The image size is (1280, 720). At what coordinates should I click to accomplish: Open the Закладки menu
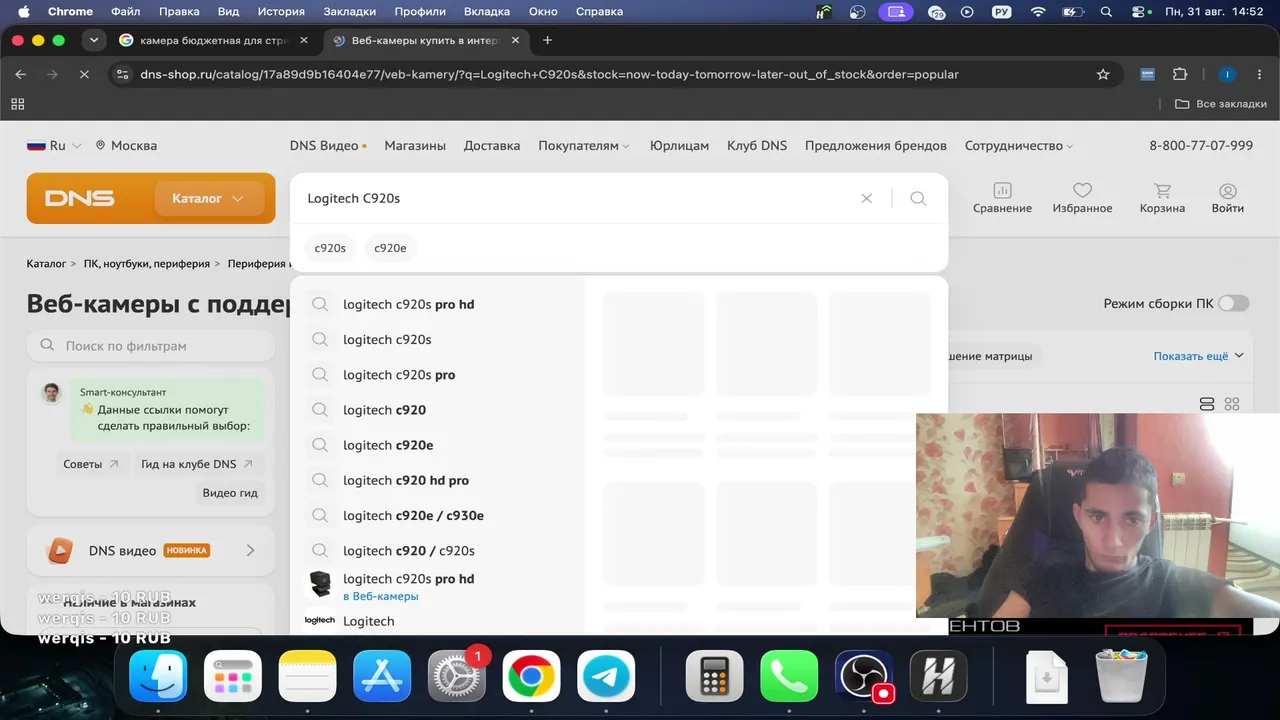coord(349,12)
